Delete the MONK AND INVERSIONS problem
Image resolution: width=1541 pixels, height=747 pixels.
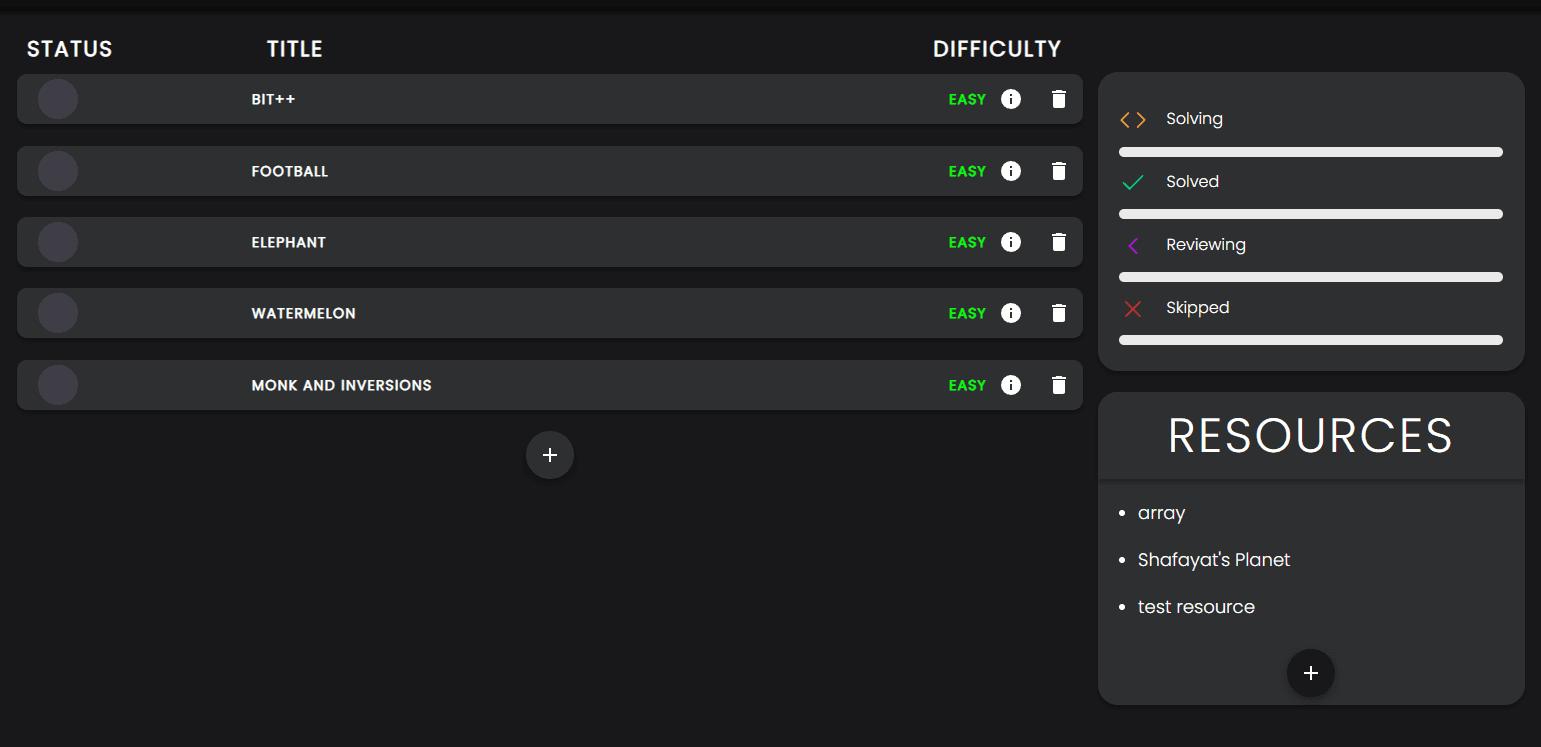click(x=1059, y=385)
